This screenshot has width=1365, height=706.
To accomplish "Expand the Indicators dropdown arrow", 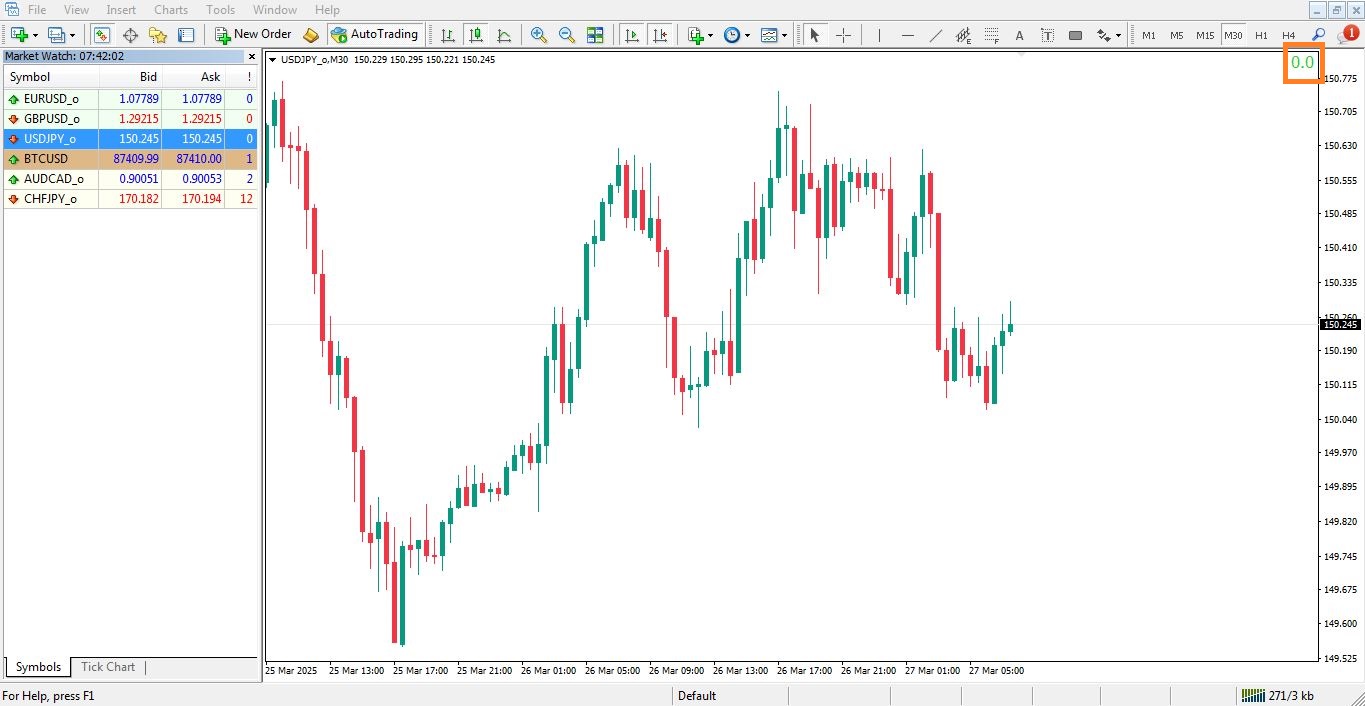I will click(x=711, y=35).
